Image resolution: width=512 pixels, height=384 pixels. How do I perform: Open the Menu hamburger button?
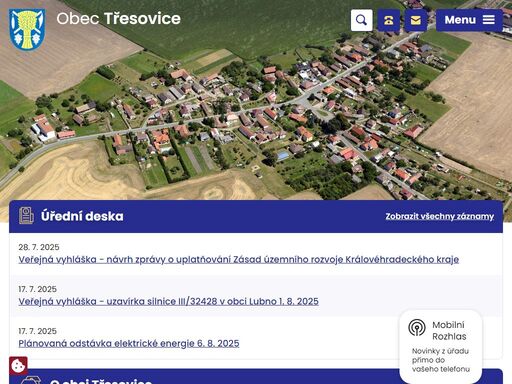point(469,20)
